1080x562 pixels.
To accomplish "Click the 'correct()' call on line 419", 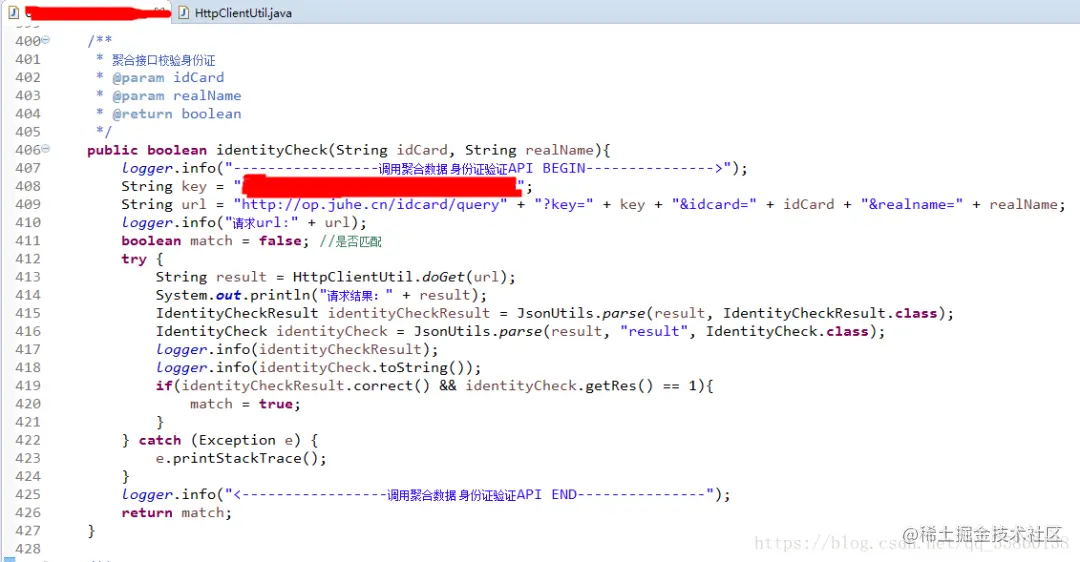I will 392,386.
